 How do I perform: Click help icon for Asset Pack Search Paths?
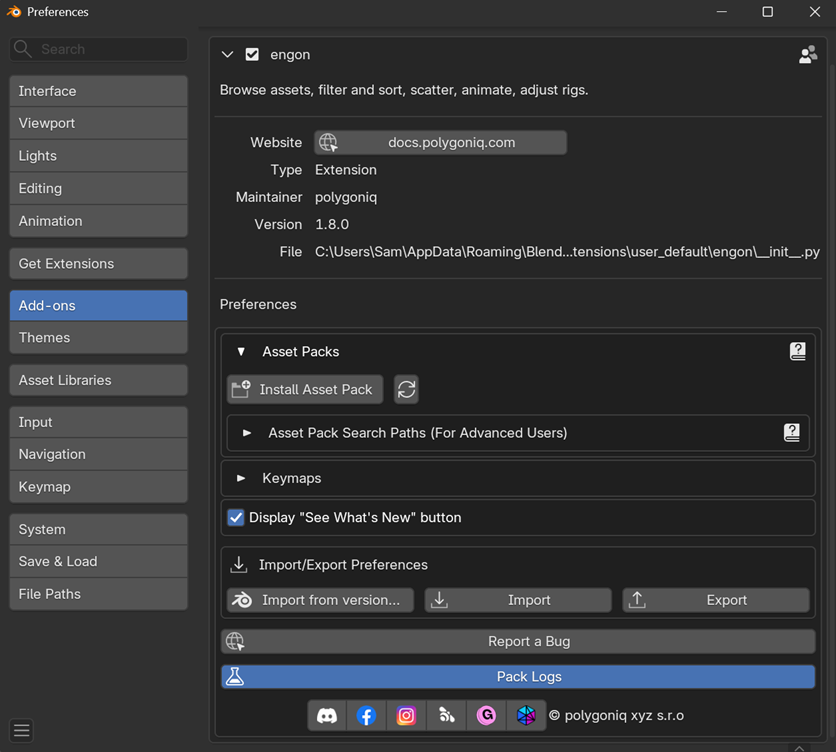[792, 433]
